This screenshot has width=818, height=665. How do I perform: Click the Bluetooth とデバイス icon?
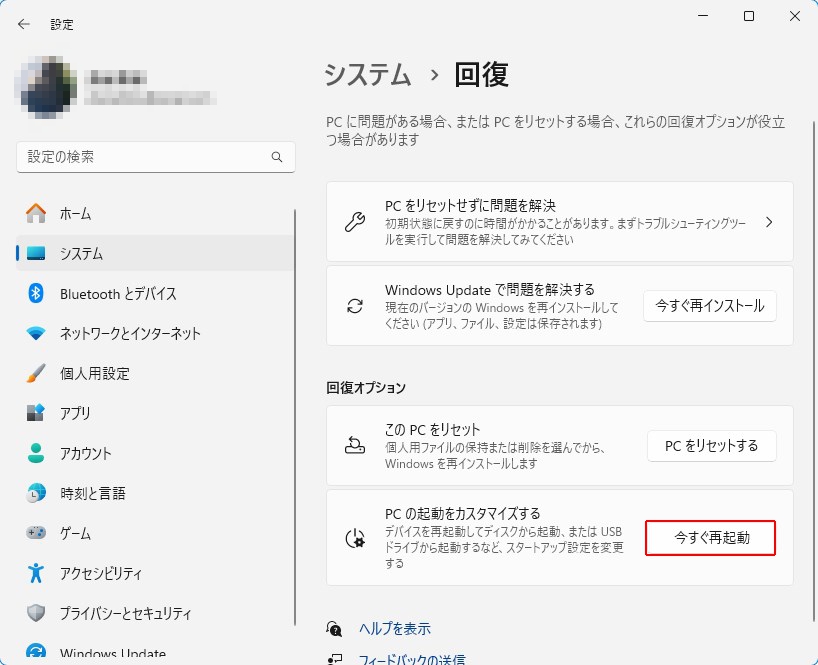pos(36,293)
